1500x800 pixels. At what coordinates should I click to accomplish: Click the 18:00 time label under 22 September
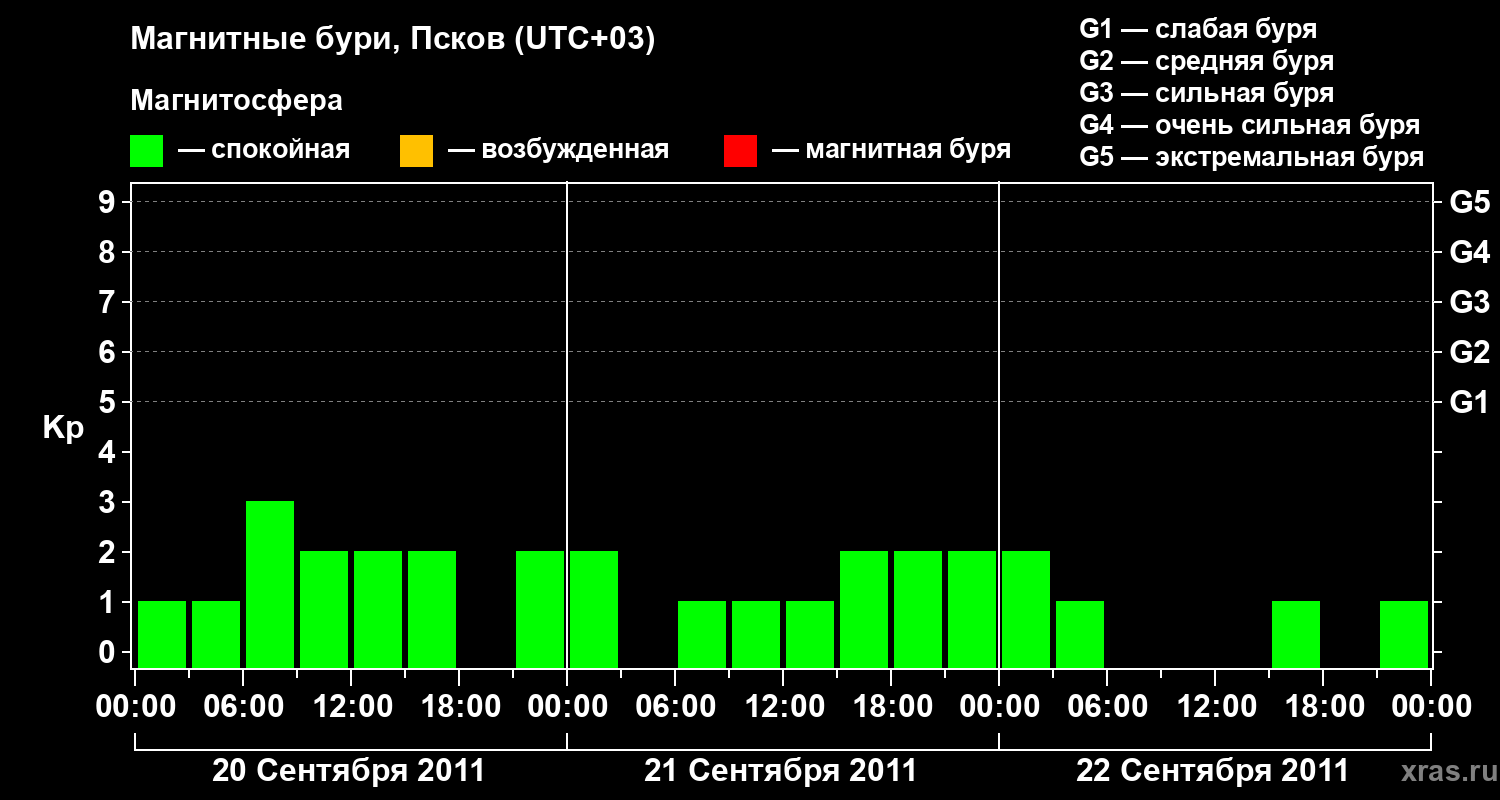(x=1323, y=707)
